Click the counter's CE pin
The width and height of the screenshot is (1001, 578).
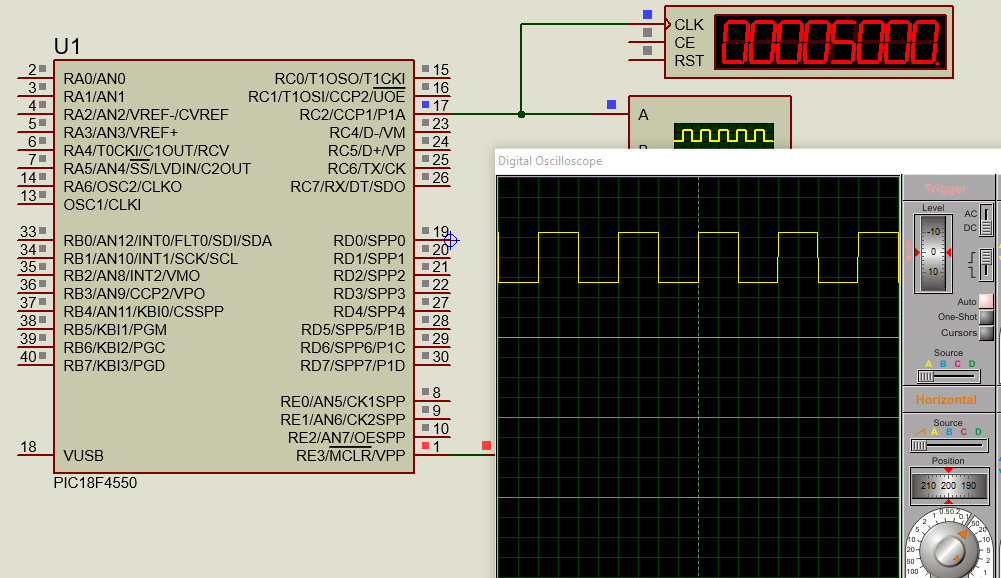point(648,42)
